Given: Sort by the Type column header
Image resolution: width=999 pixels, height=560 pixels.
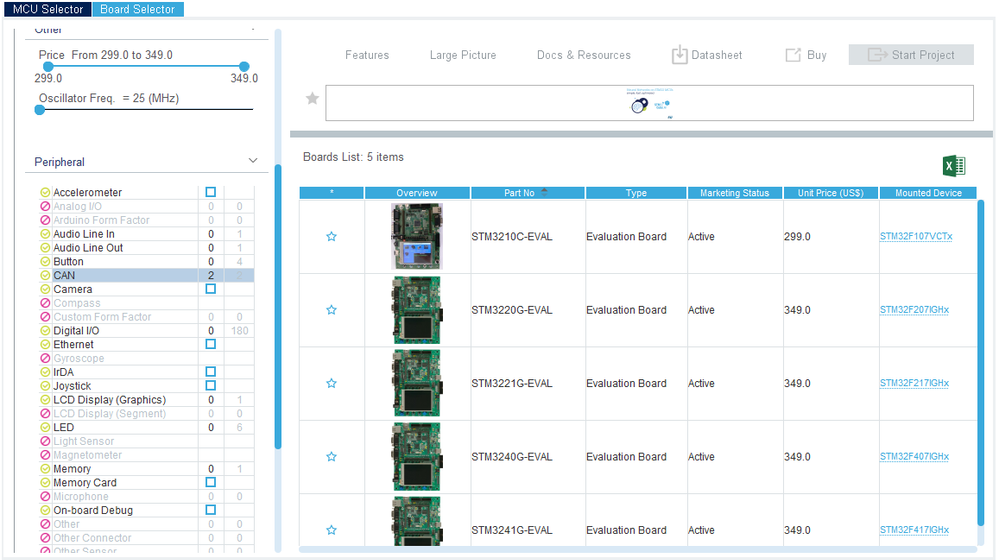Looking at the screenshot, I should [636, 193].
